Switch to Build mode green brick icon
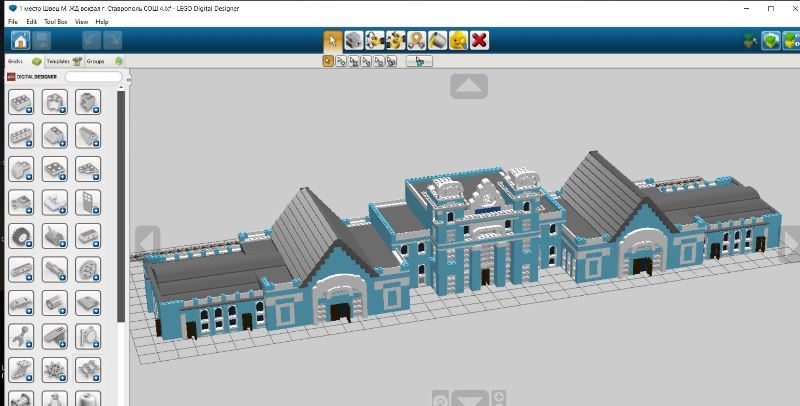 point(771,41)
